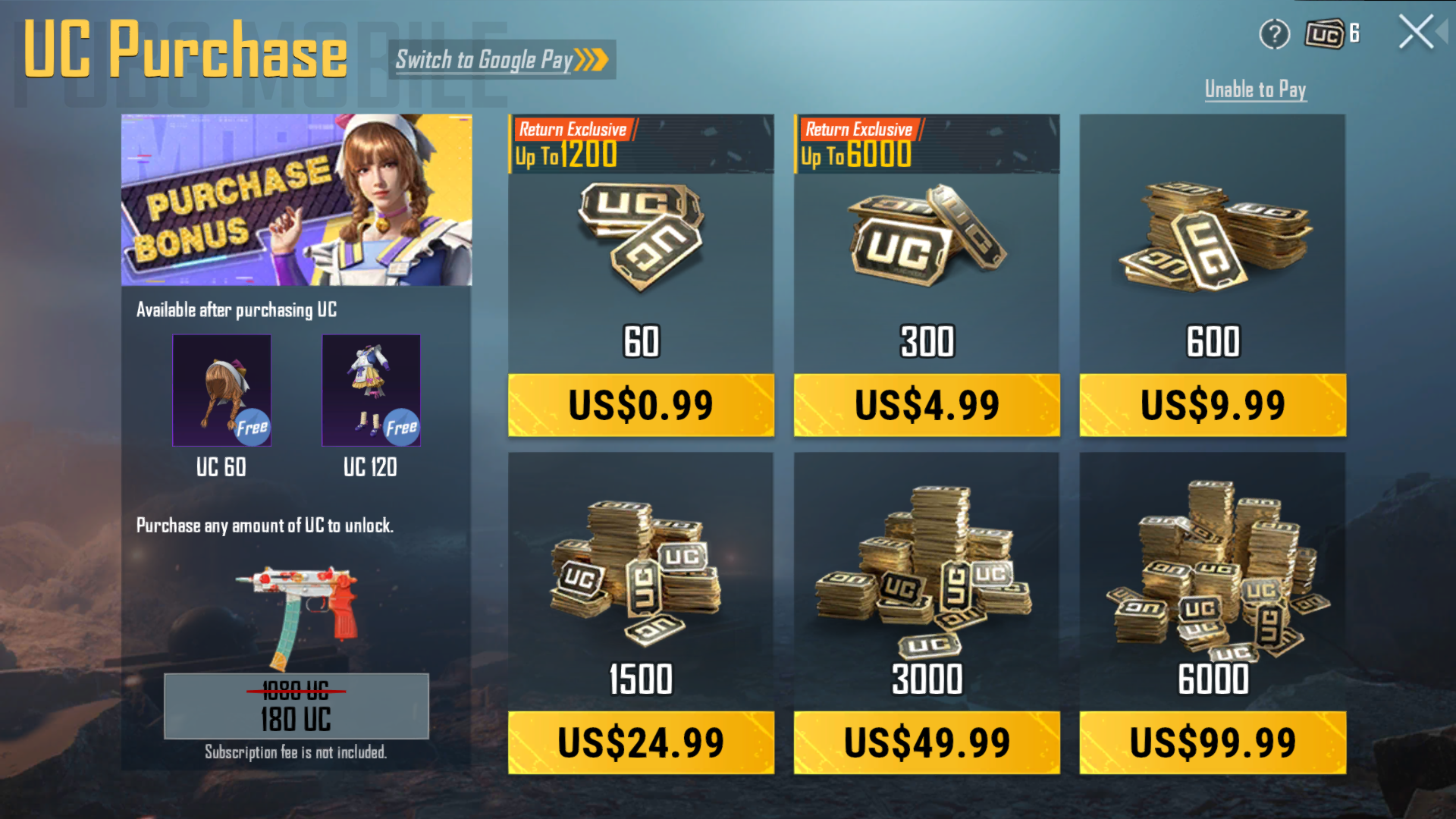Open the Purchase Bonus banner

(x=297, y=200)
